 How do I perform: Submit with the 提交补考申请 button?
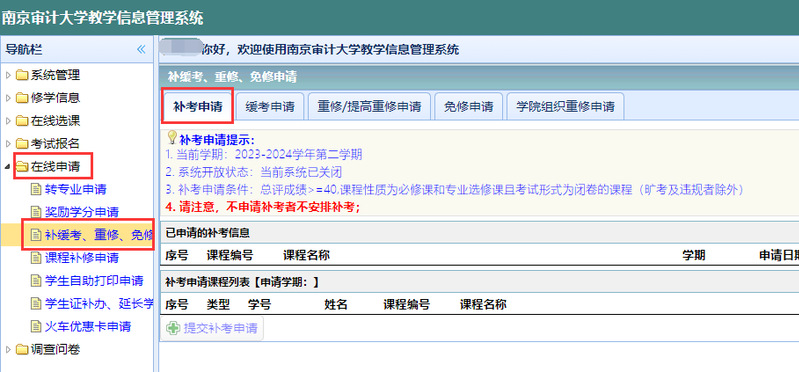212,328
